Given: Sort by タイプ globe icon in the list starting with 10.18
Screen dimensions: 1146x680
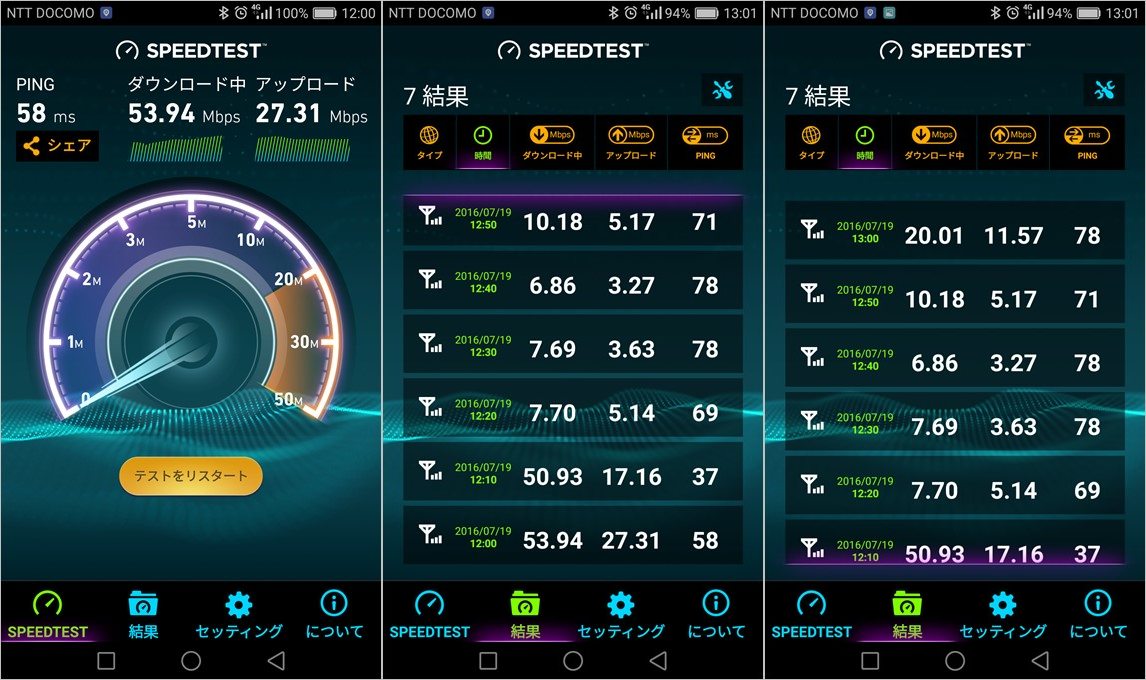Looking at the screenshot, I should click(430, 142).
